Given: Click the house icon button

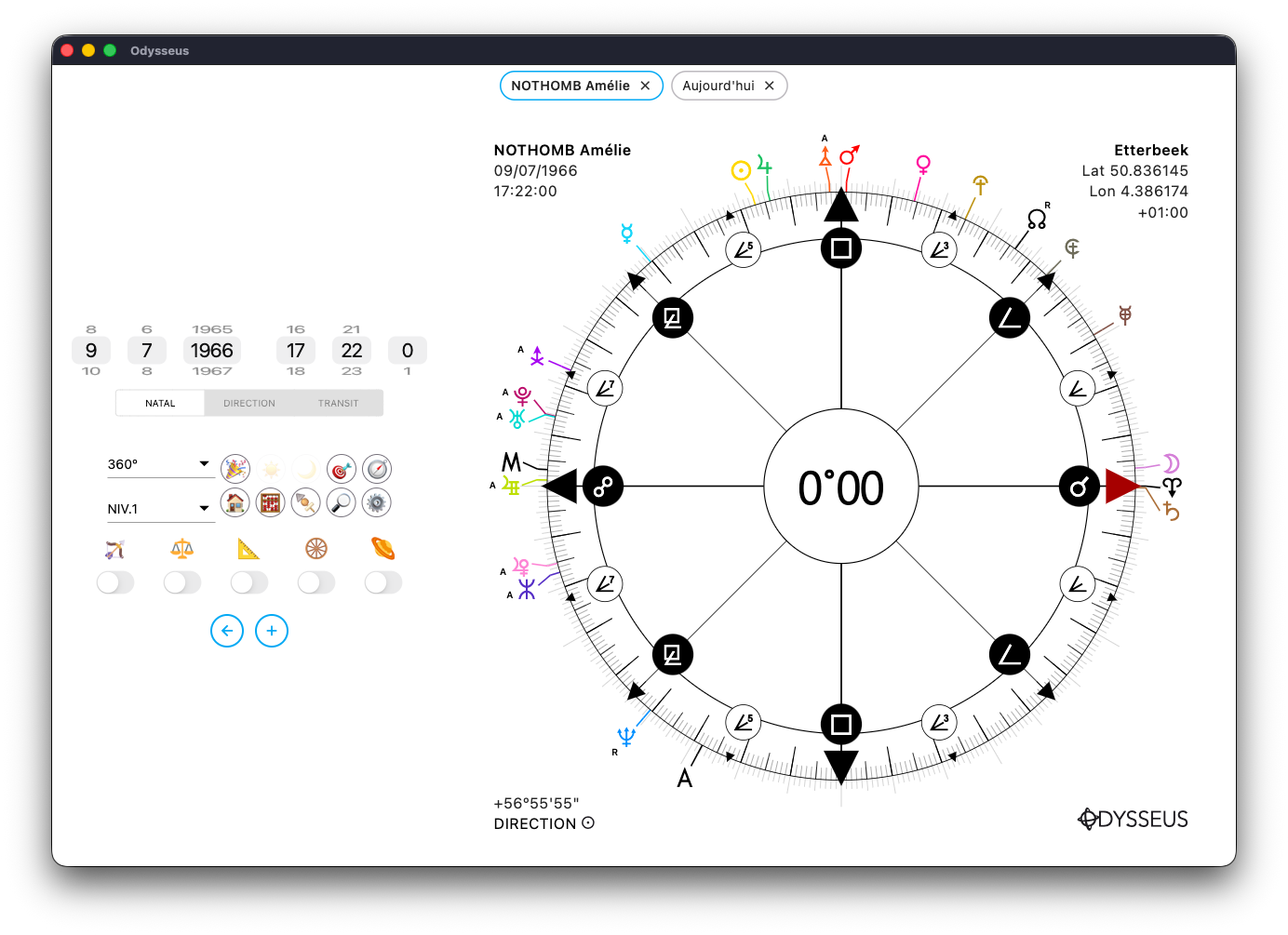Looking at the screenshot, I should 235,503.
